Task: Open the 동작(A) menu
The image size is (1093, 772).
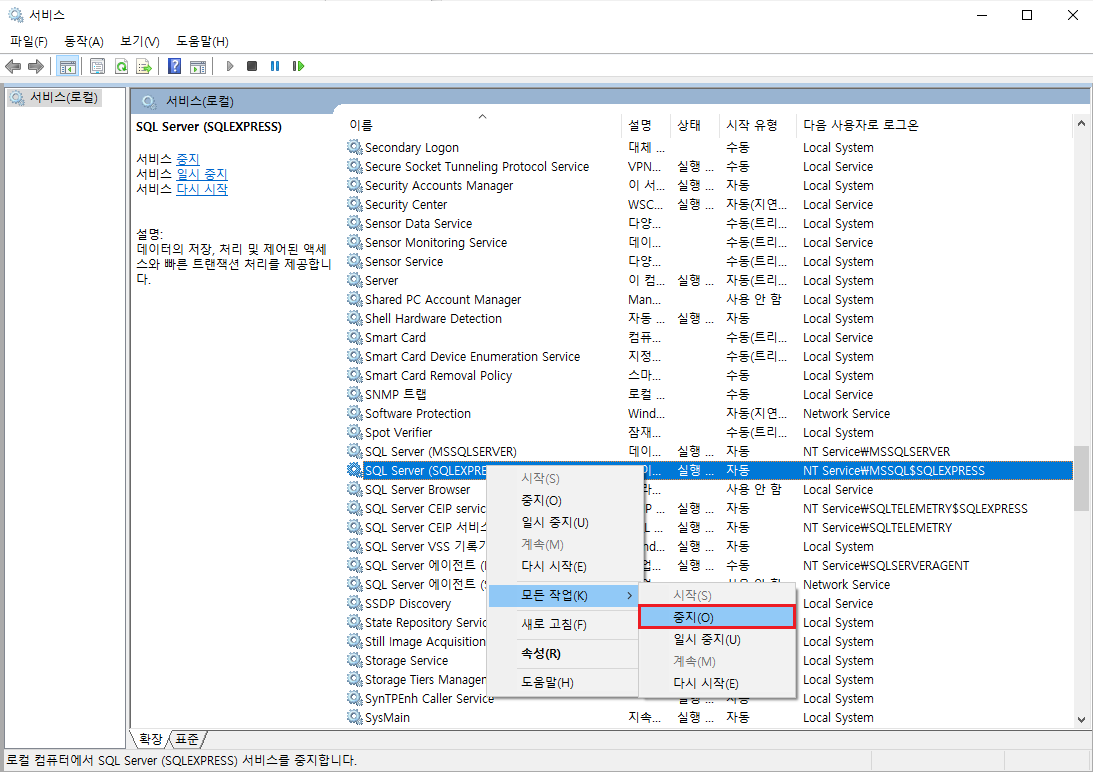Action: click(x=84, y=41)
